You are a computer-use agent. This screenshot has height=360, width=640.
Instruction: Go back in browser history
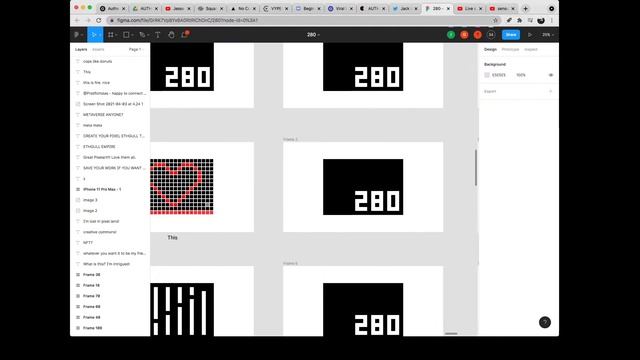coord(77,20)
